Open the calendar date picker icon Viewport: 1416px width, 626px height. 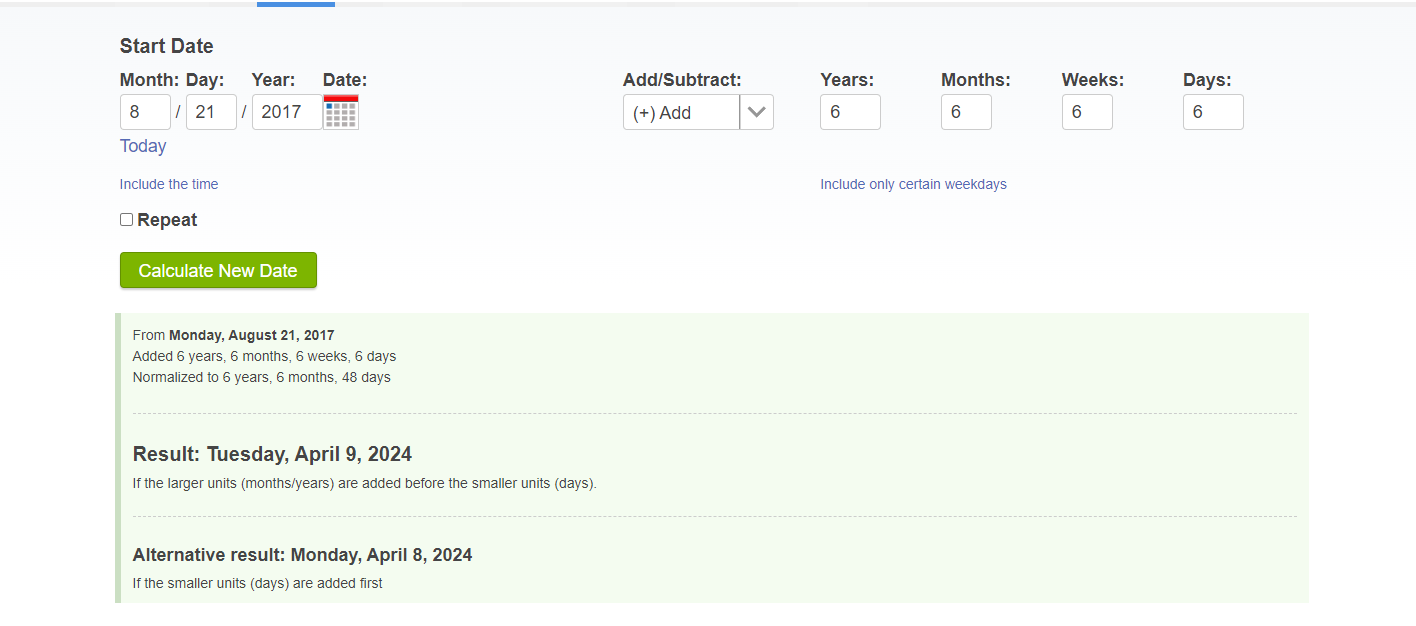[340, 112]
